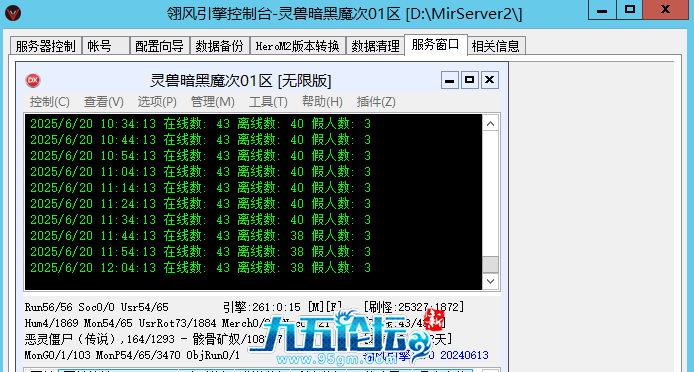Open the 插件(Z) menu
Screen dimensions: 694x372
[376, 102]
